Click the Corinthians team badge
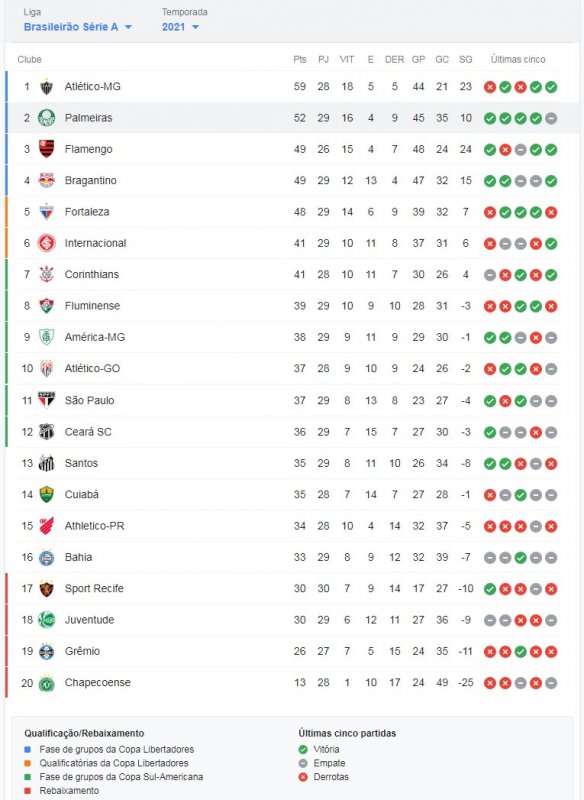The image size is (584, 800). [44, 274]
